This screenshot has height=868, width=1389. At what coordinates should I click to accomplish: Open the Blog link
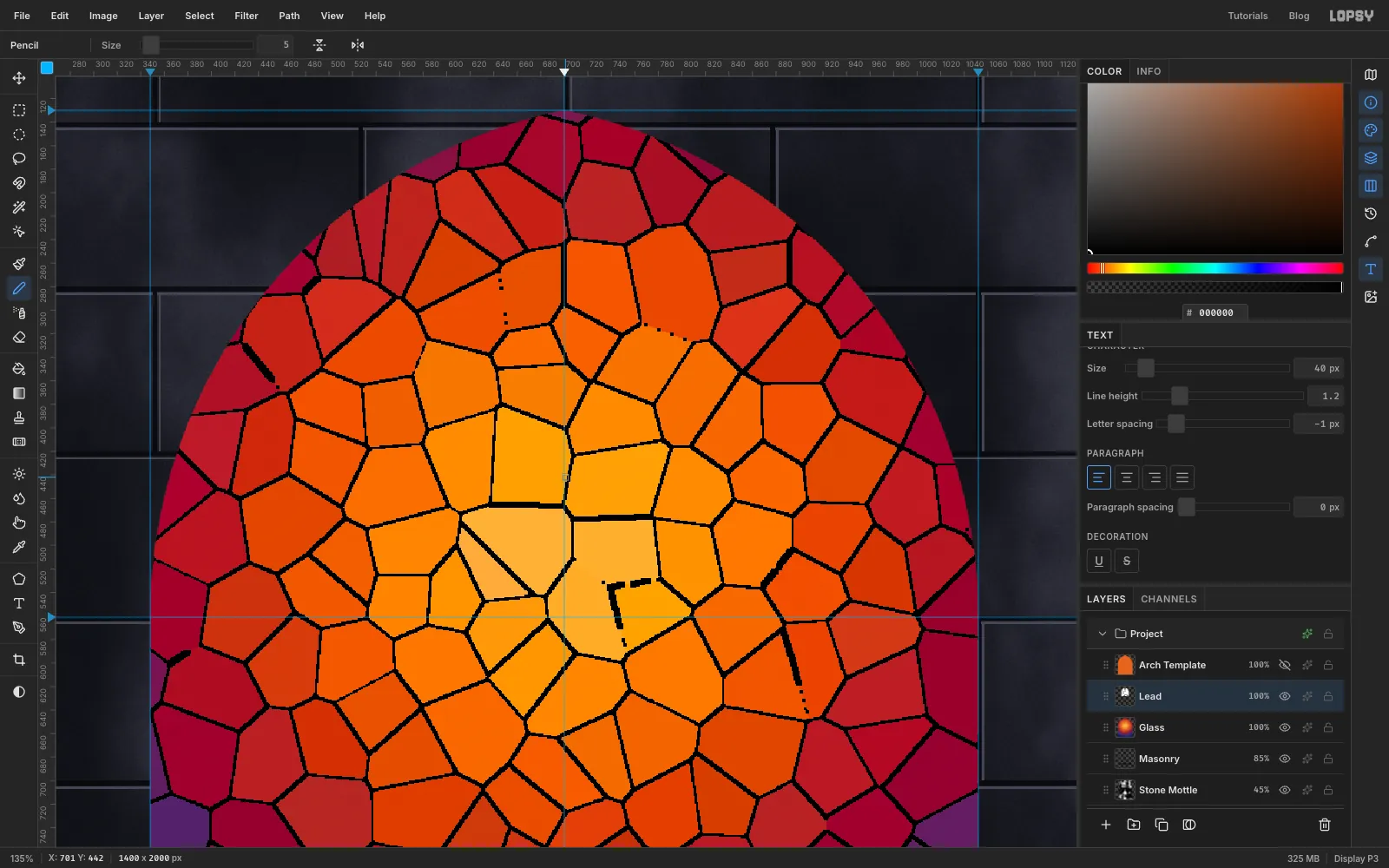tap(1299, 16)
